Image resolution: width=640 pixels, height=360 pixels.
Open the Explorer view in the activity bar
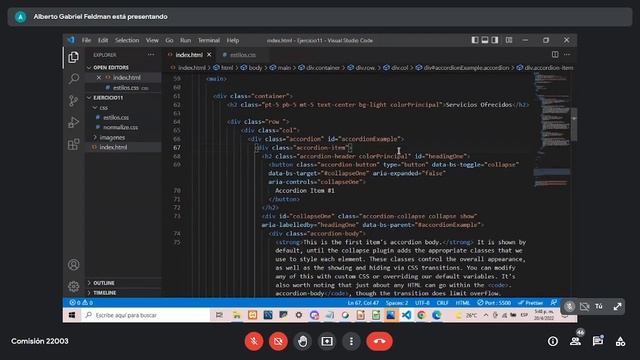[73, 57]
